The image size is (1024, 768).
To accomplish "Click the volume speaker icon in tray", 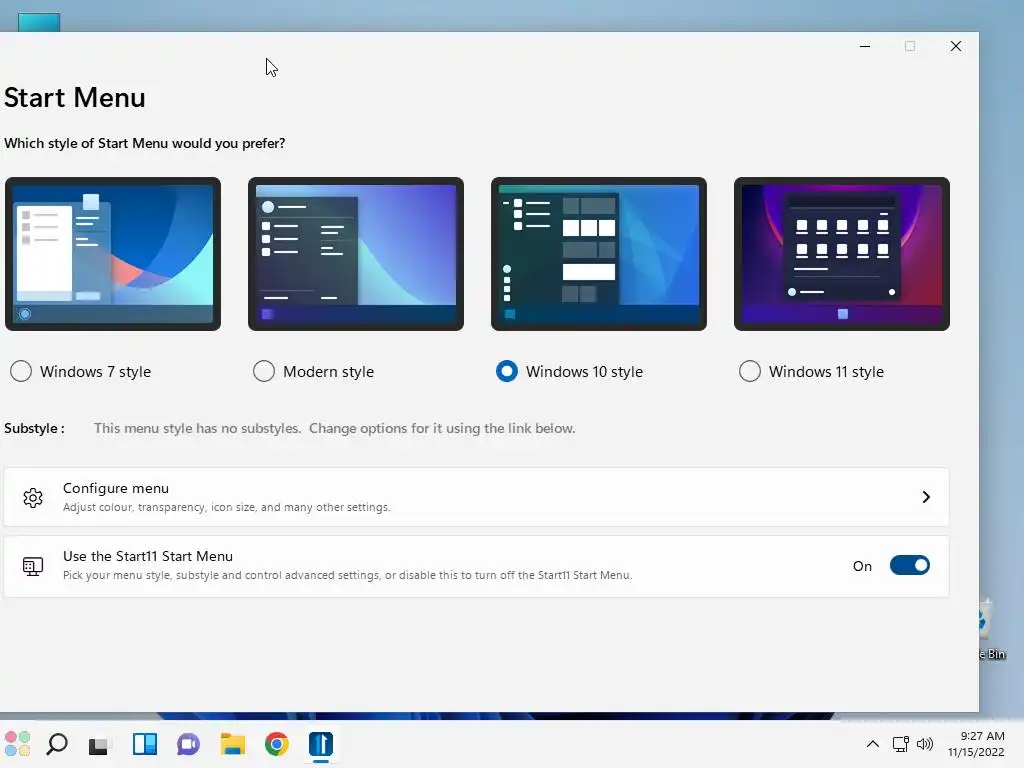I will pos(925,744).
